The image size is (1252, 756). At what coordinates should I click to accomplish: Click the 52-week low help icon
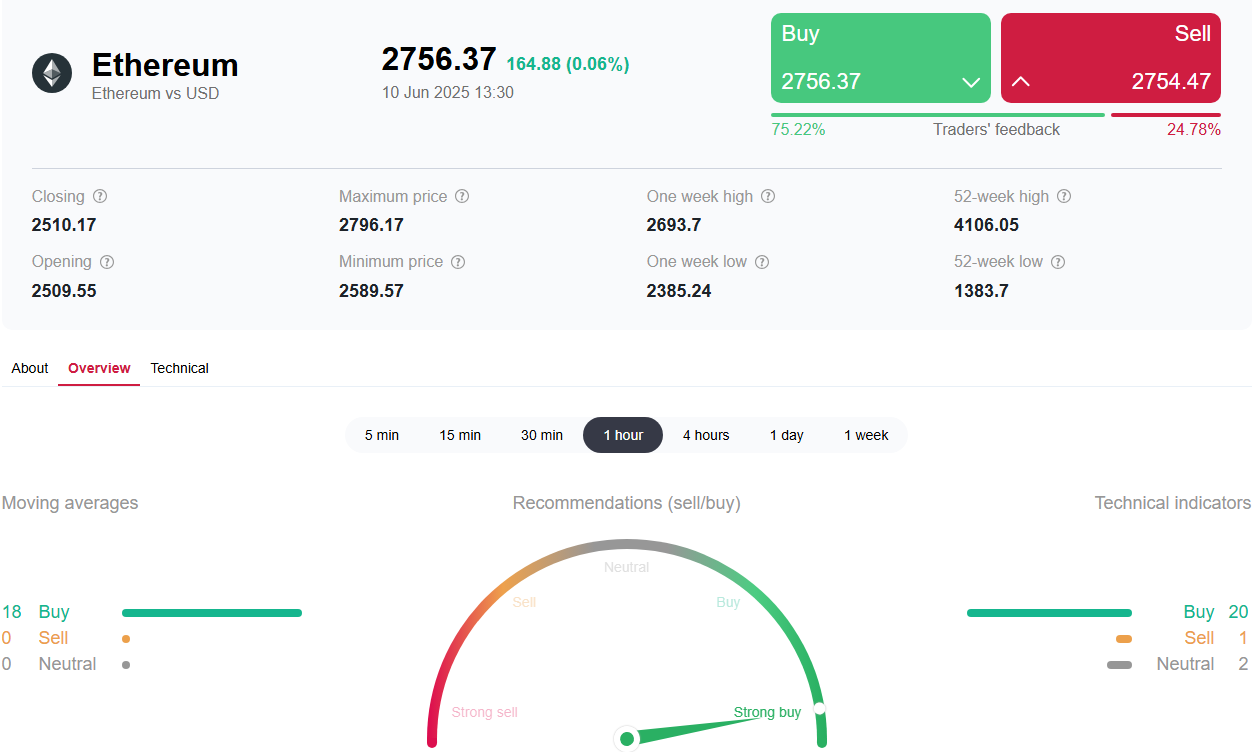pyautogui.click(x=1058, y=262)
